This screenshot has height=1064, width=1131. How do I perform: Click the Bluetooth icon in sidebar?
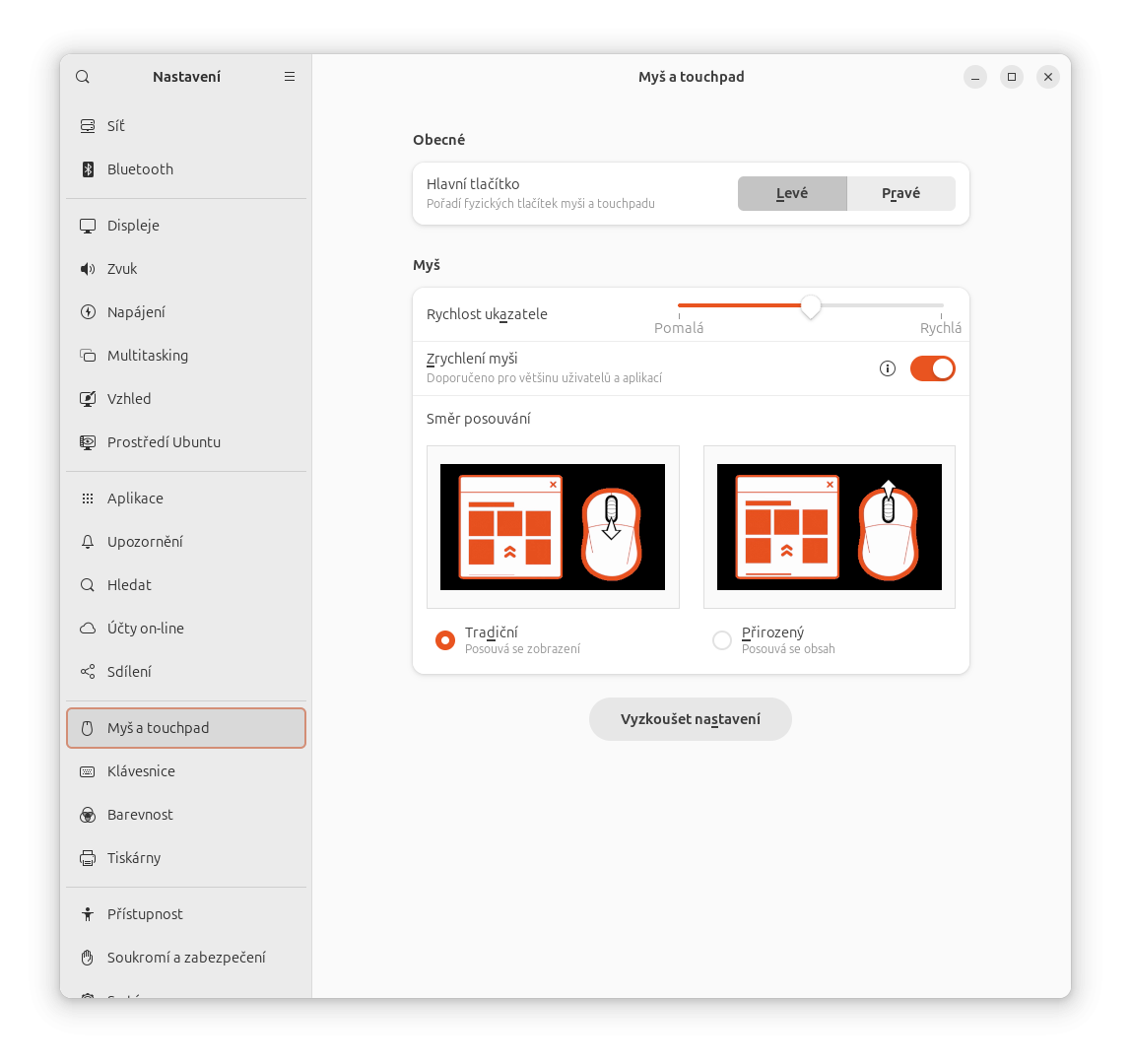tap(88, 169)
